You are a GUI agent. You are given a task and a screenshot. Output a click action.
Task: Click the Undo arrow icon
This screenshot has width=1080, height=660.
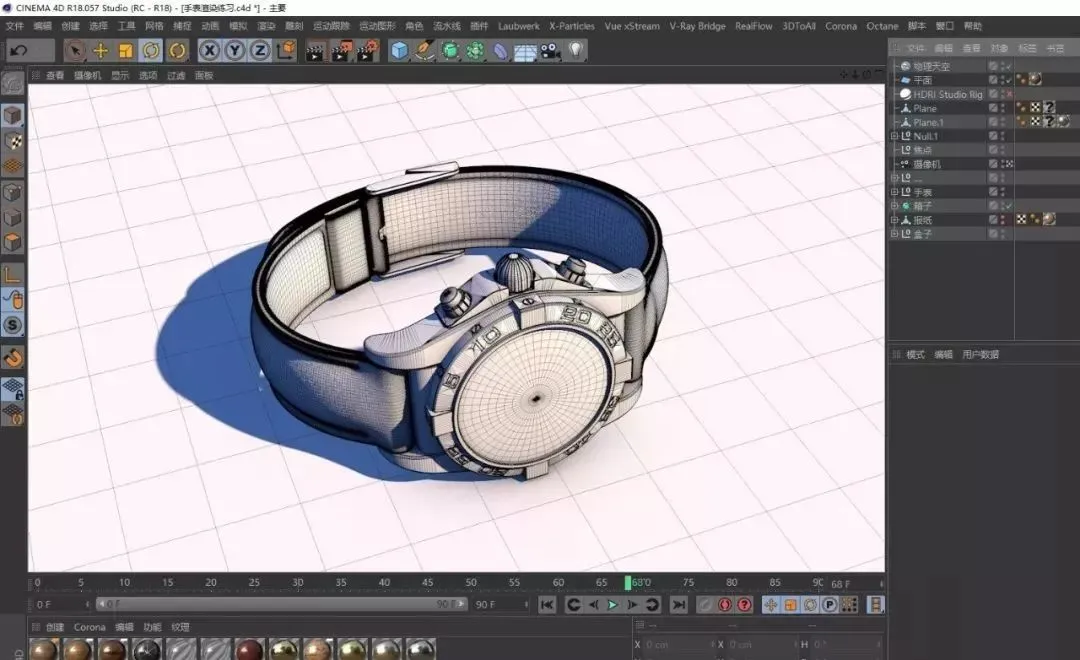(x=19, y=50)
